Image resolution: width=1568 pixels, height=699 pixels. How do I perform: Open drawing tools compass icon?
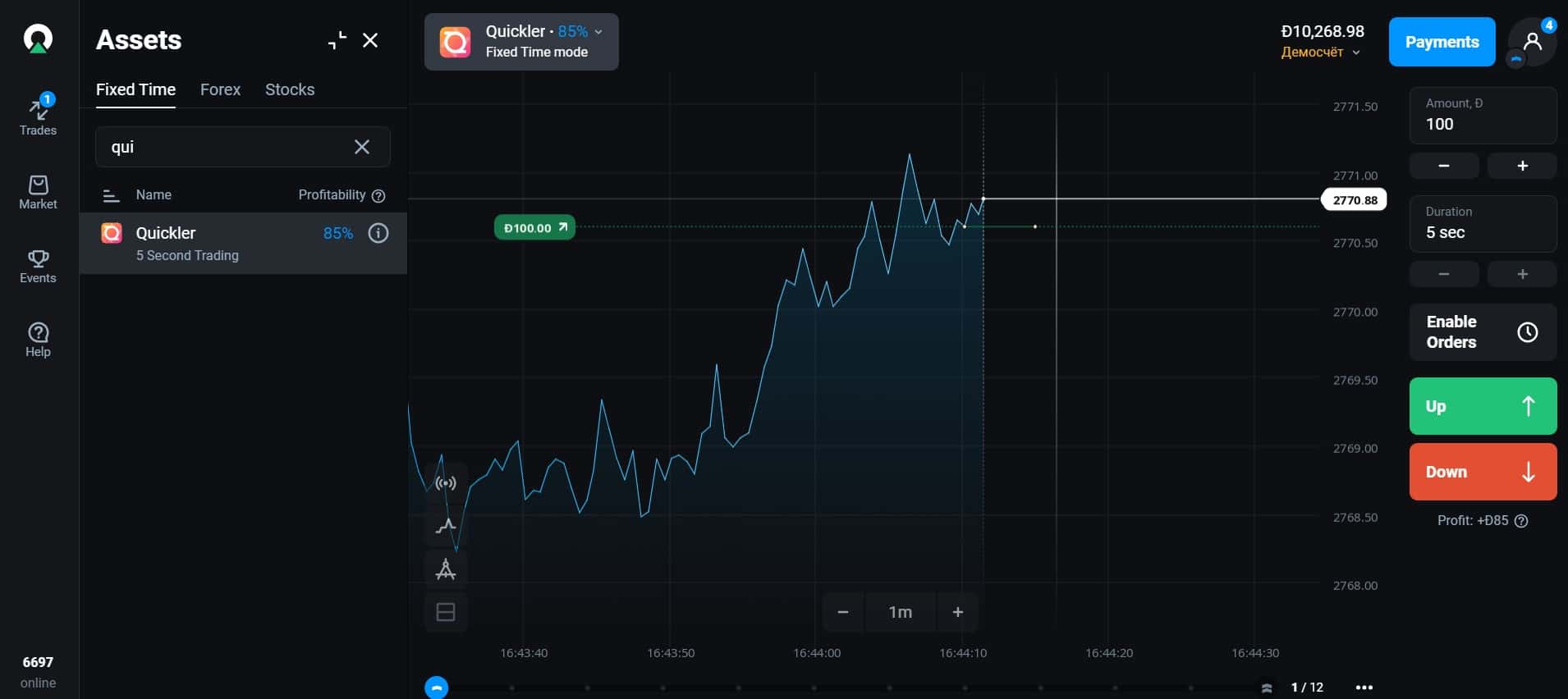[x=446, y=569]
